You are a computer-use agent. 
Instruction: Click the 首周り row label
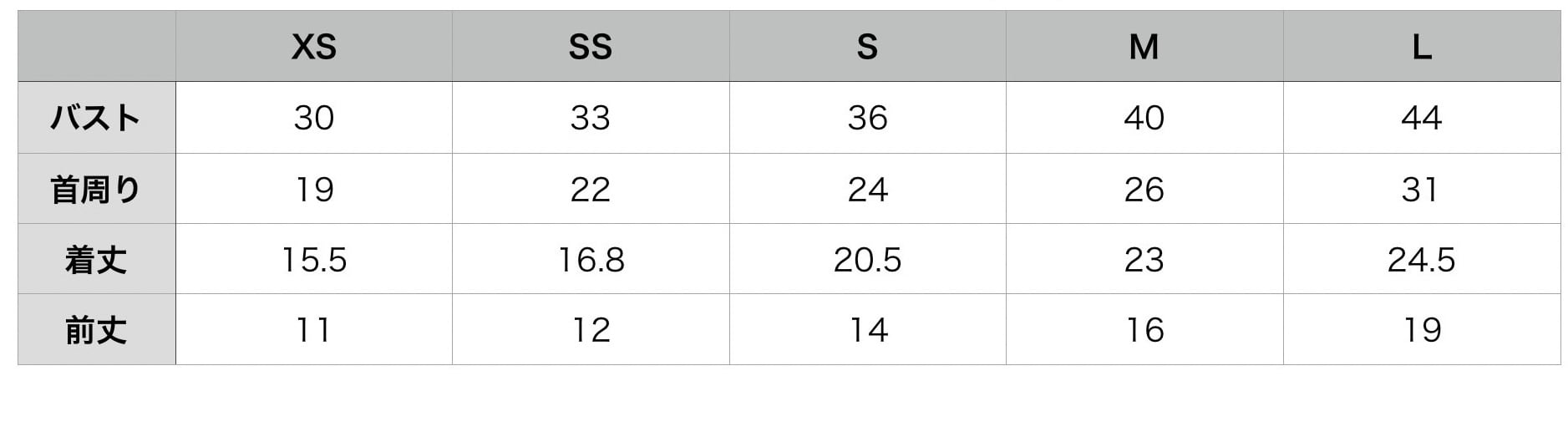(x=97, y=189)
